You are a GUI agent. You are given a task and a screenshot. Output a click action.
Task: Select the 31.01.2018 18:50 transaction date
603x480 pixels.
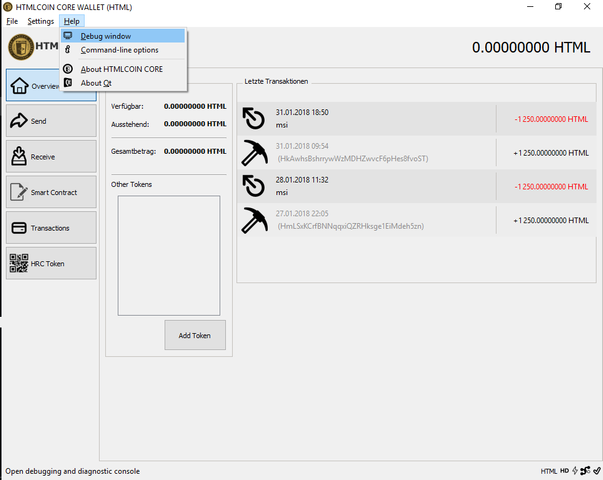(302, 112)
